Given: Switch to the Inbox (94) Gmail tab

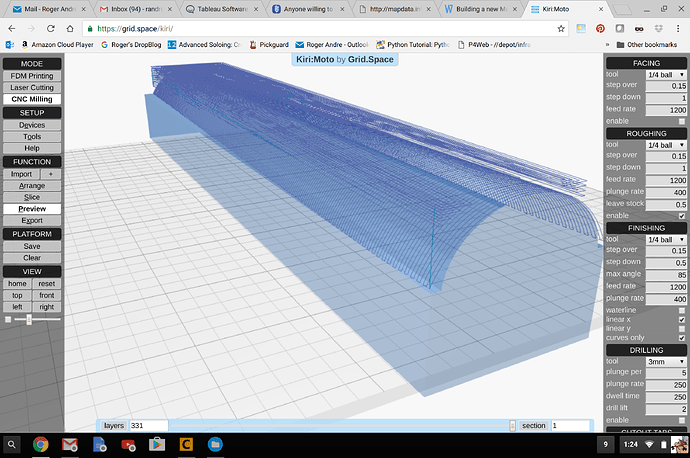Looking at the screenshot, I should point(134,9).
